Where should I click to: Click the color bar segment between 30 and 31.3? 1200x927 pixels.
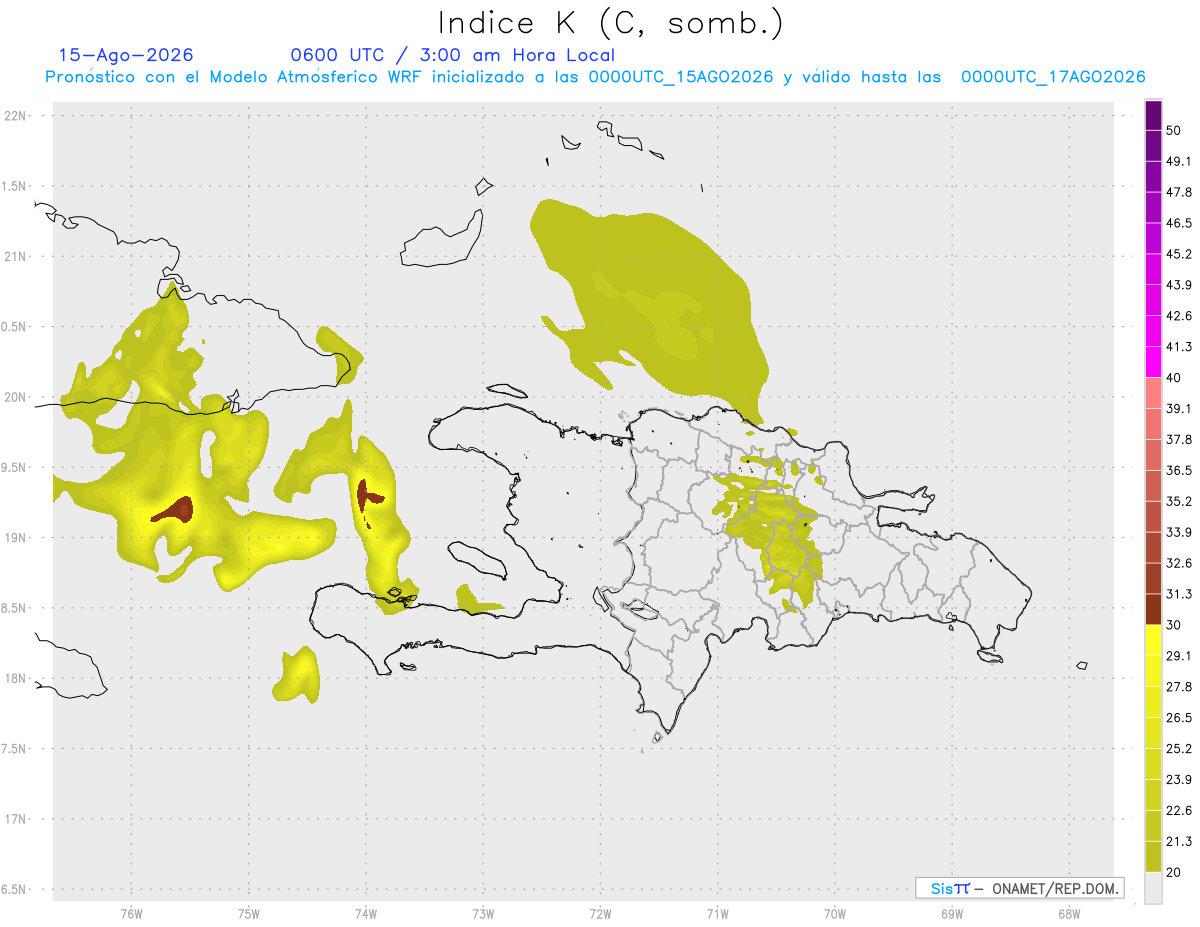(1154, 609)
